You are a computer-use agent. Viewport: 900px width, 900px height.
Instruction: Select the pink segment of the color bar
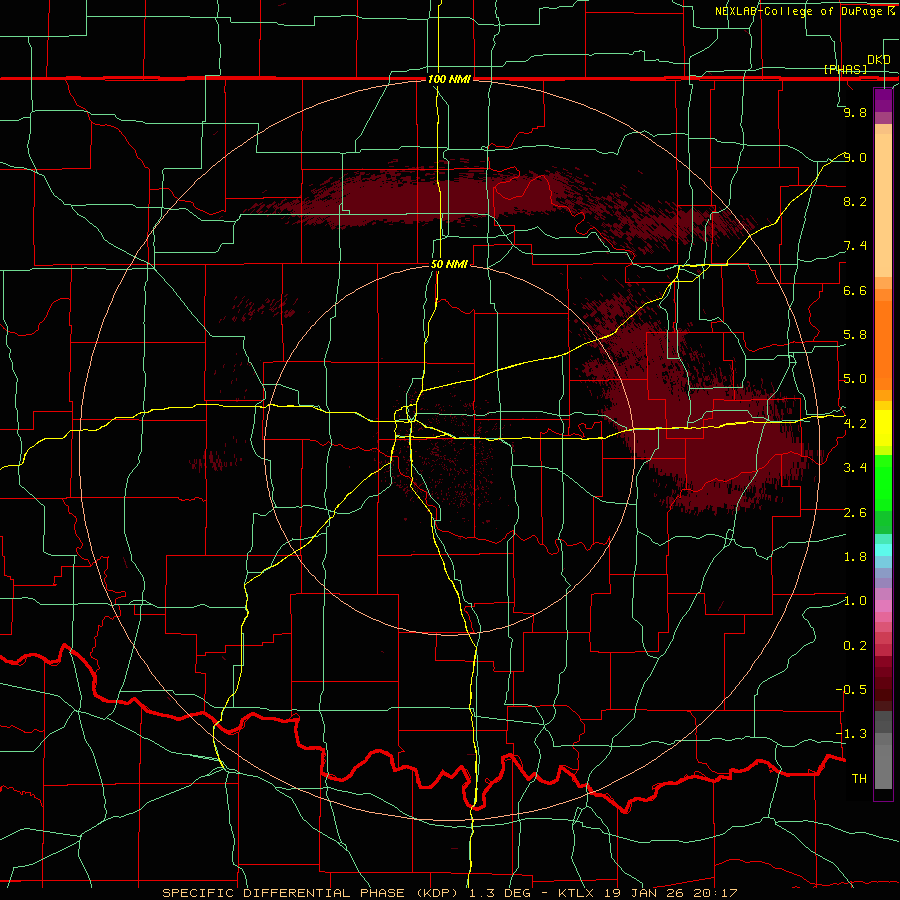click(x=883, y=606)
